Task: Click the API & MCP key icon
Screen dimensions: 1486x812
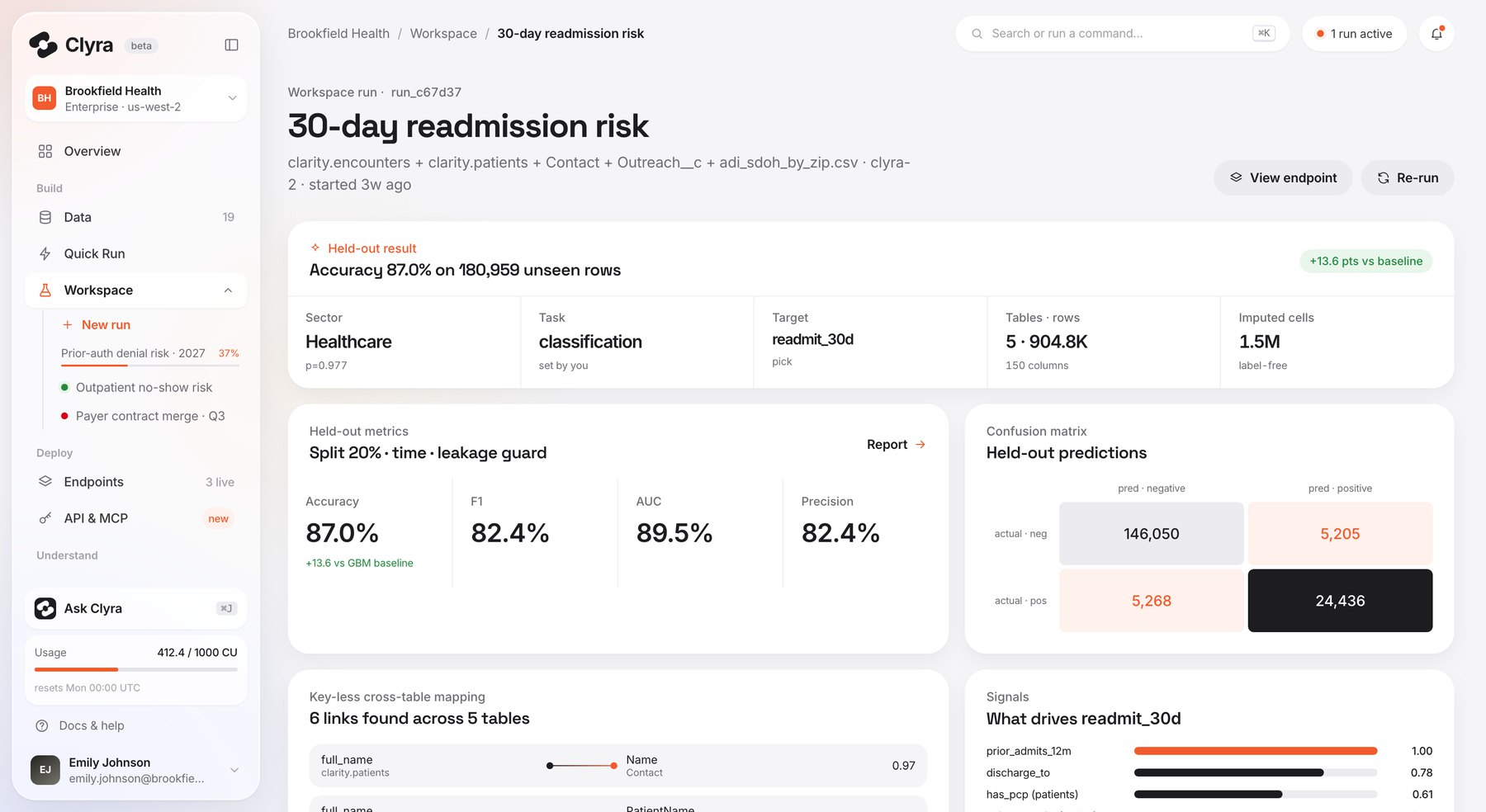Action: point(45,518)
